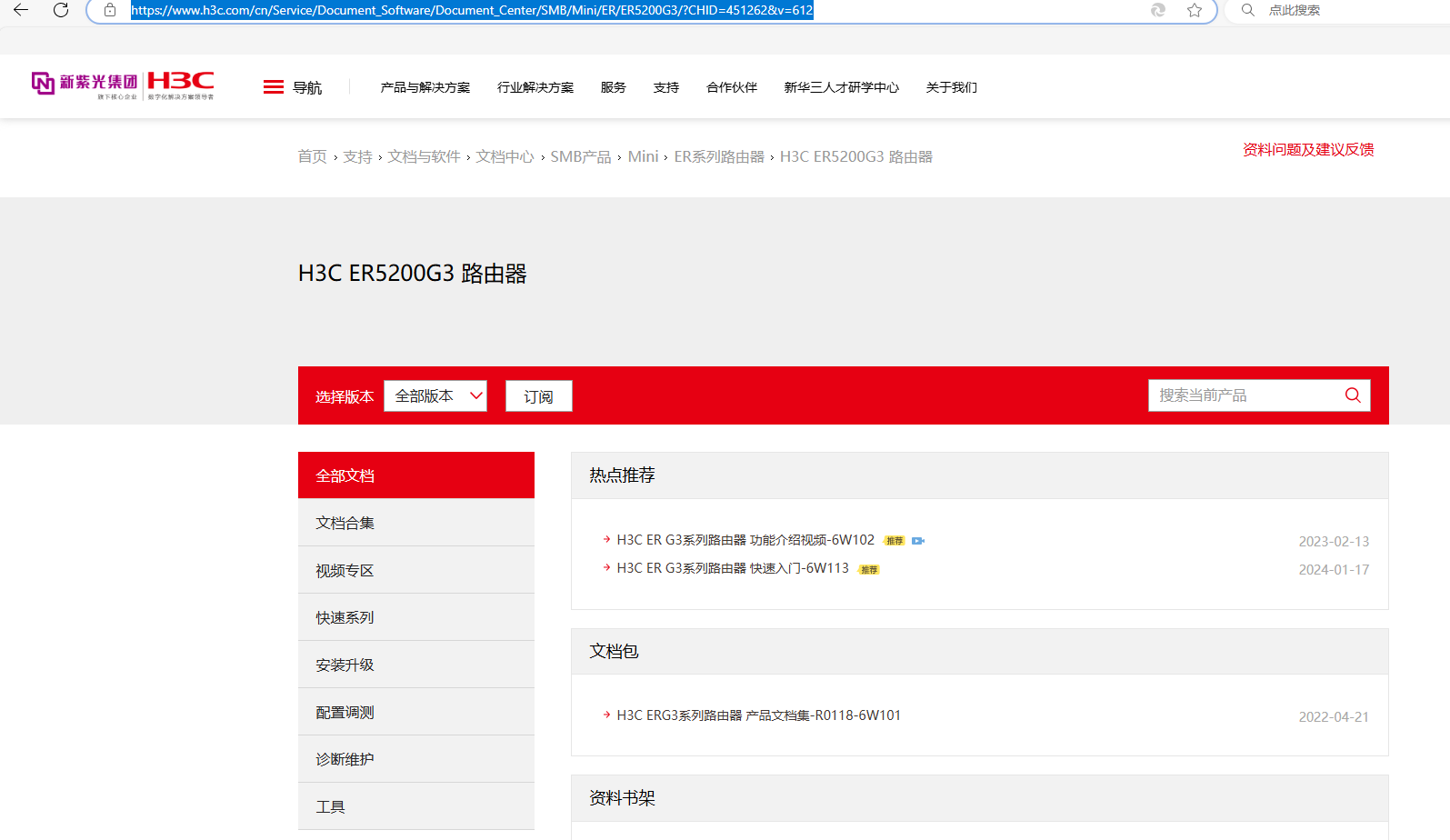Bookmark this page with the star icon
The width and height of the screenshot is (1450, 840).
(1195, 10)
